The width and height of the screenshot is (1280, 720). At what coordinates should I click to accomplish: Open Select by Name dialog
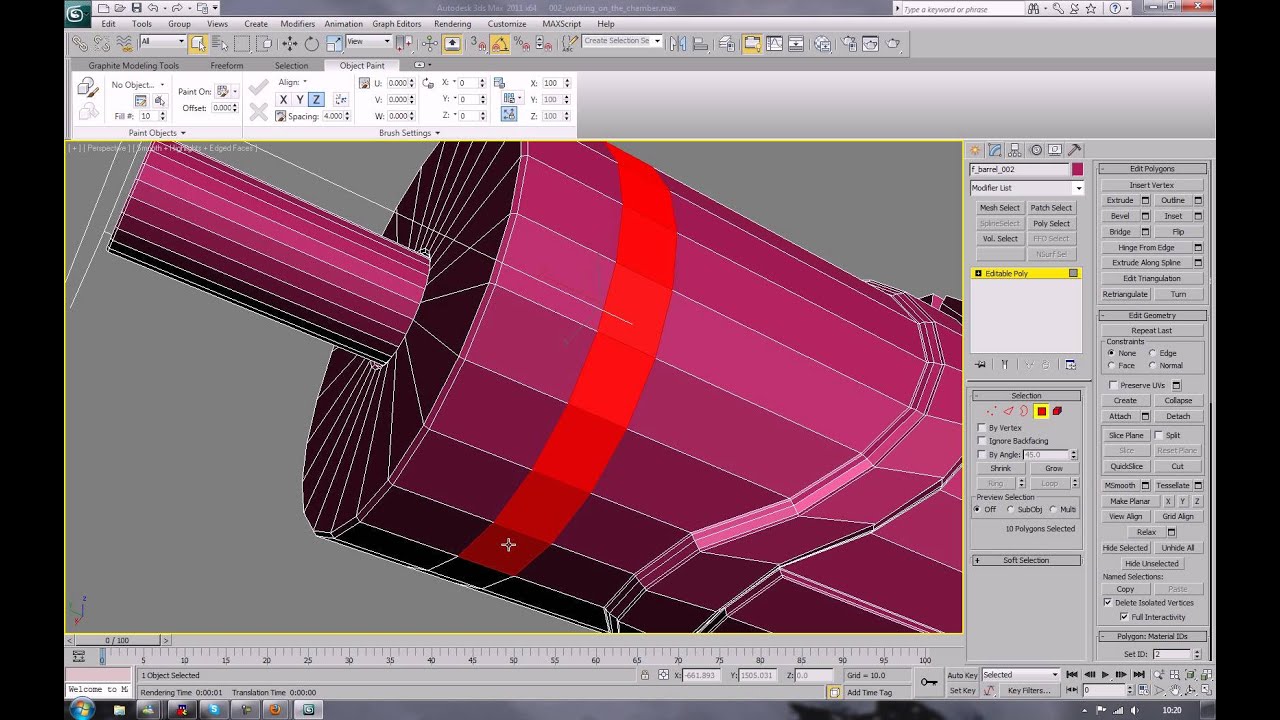pos(220,43)
